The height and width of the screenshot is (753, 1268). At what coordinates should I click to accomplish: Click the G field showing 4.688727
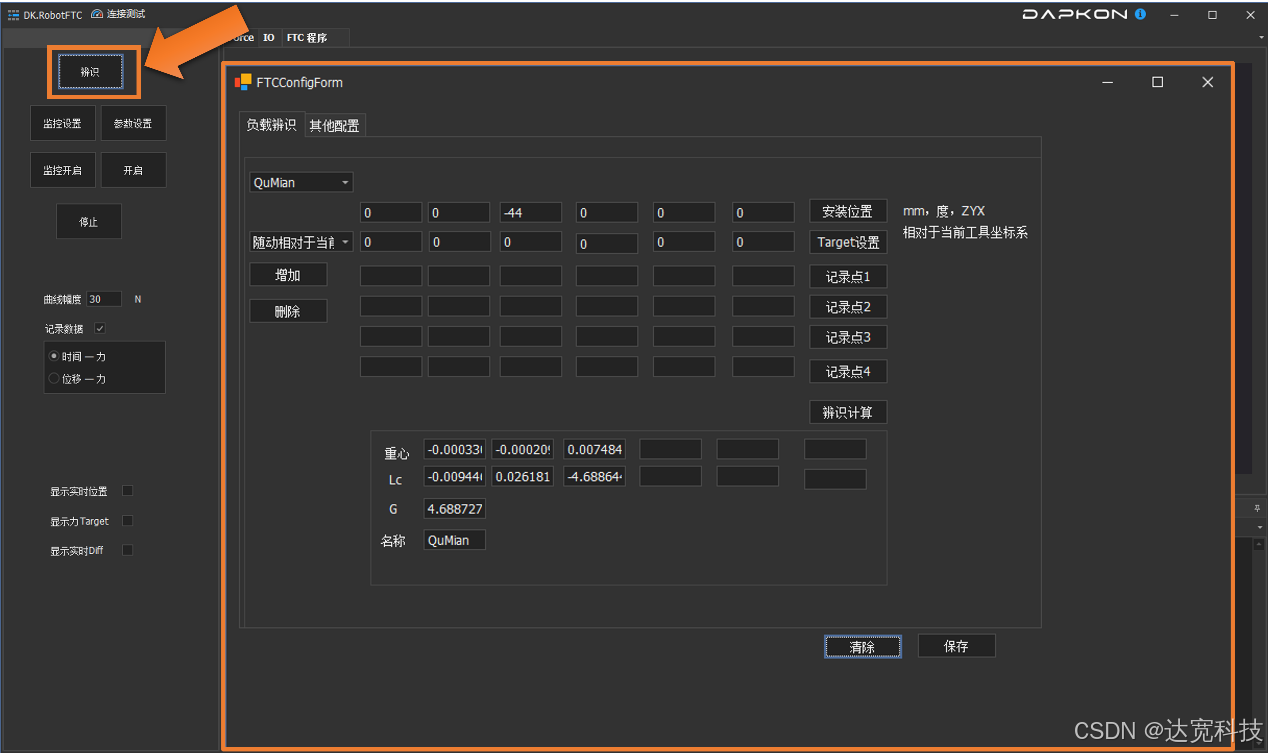455,508
